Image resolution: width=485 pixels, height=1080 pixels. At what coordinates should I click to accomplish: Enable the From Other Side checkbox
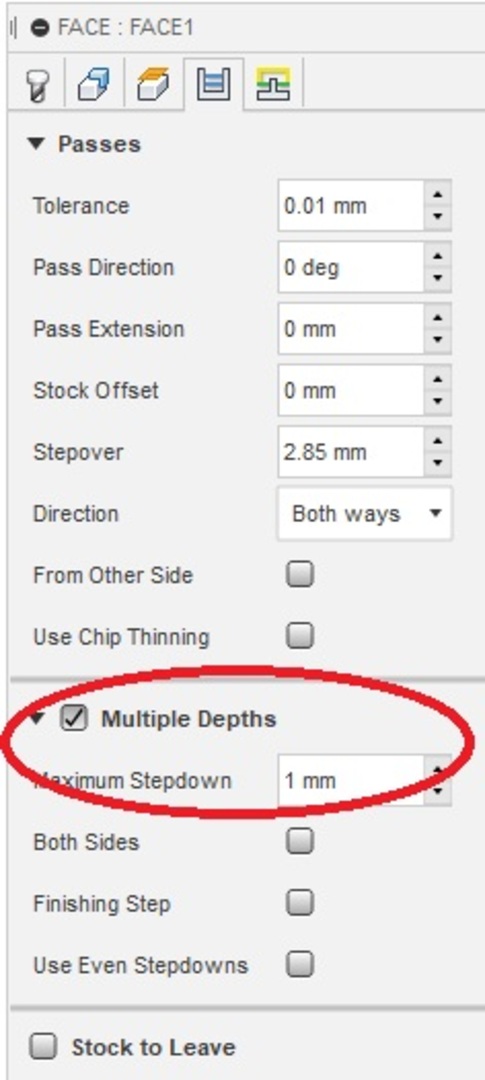(300, 574)
